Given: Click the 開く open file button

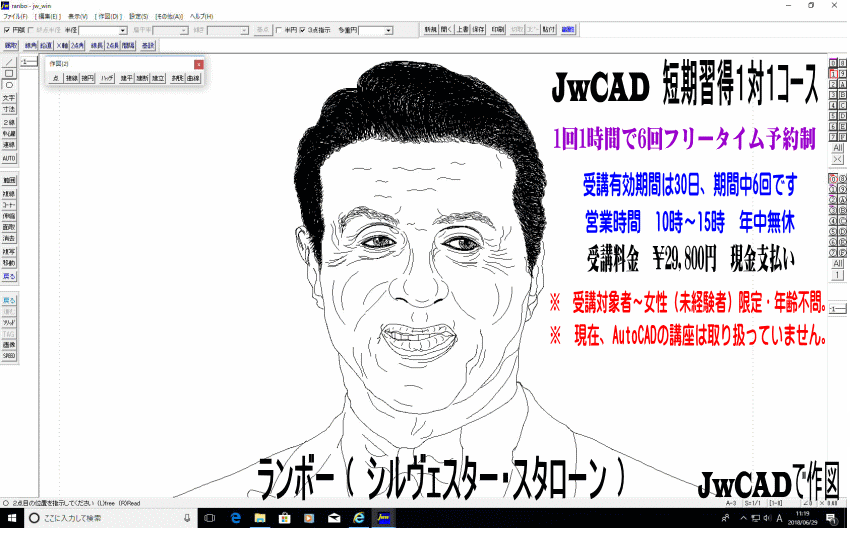Looking at the screenshot, I should [446, 30].
